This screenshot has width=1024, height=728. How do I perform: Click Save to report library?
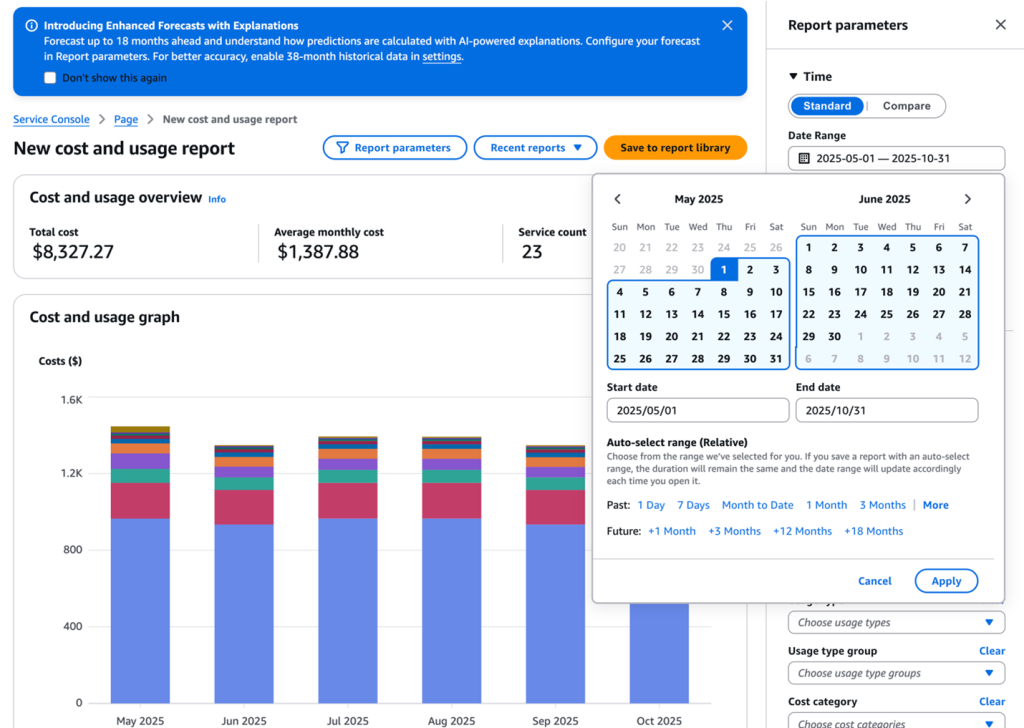(675, 148)
